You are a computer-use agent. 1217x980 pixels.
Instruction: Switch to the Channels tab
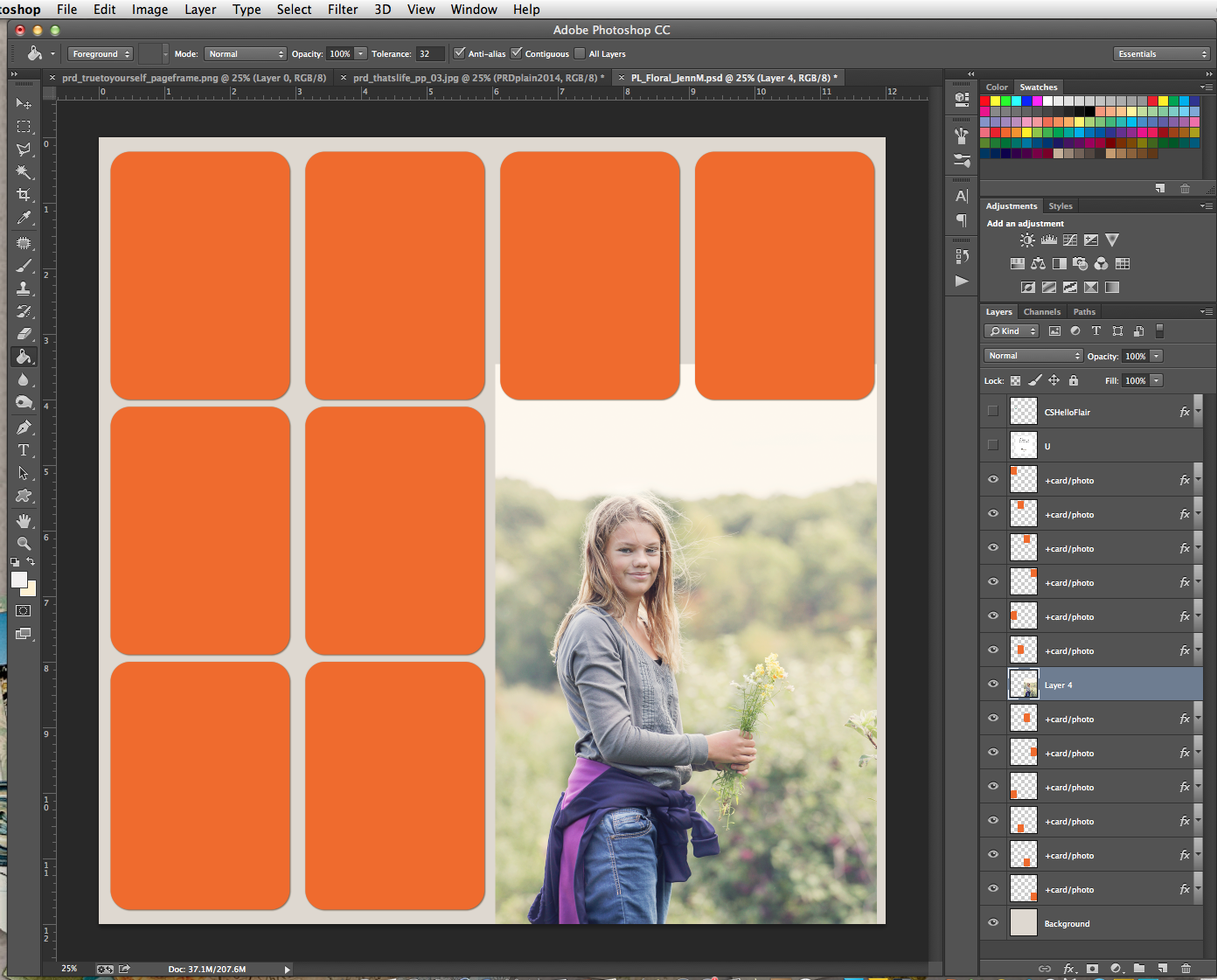(x=1041, y=312)
